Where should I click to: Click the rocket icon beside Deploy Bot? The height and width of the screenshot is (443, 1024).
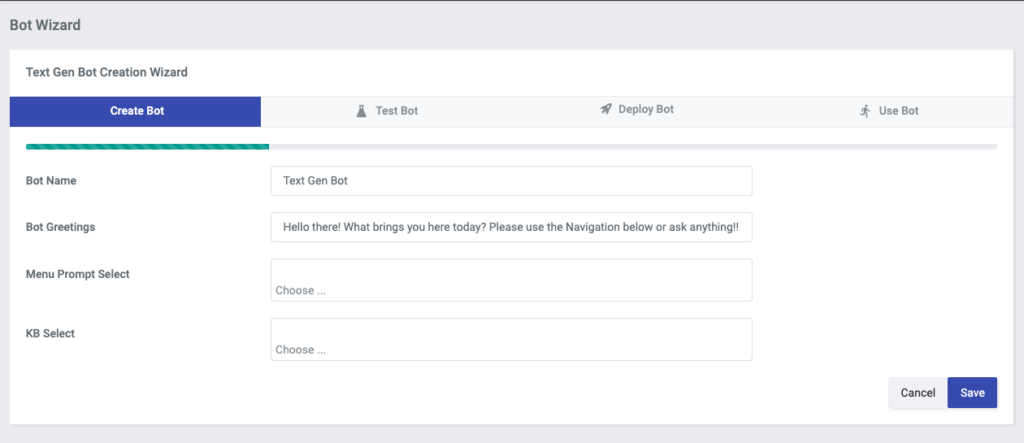(606, 108)
